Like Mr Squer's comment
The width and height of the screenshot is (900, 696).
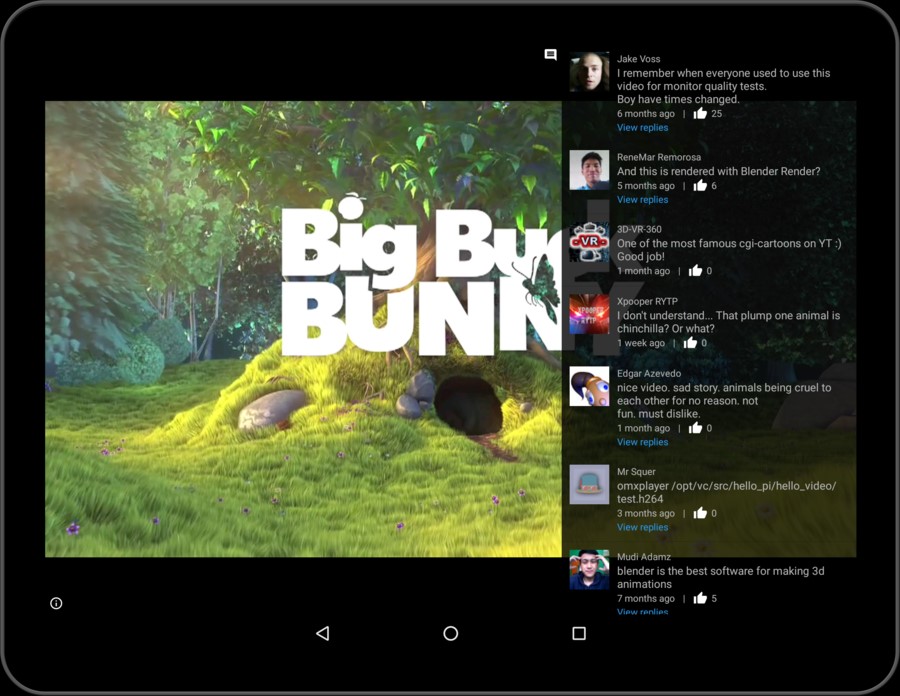point(700,513)
